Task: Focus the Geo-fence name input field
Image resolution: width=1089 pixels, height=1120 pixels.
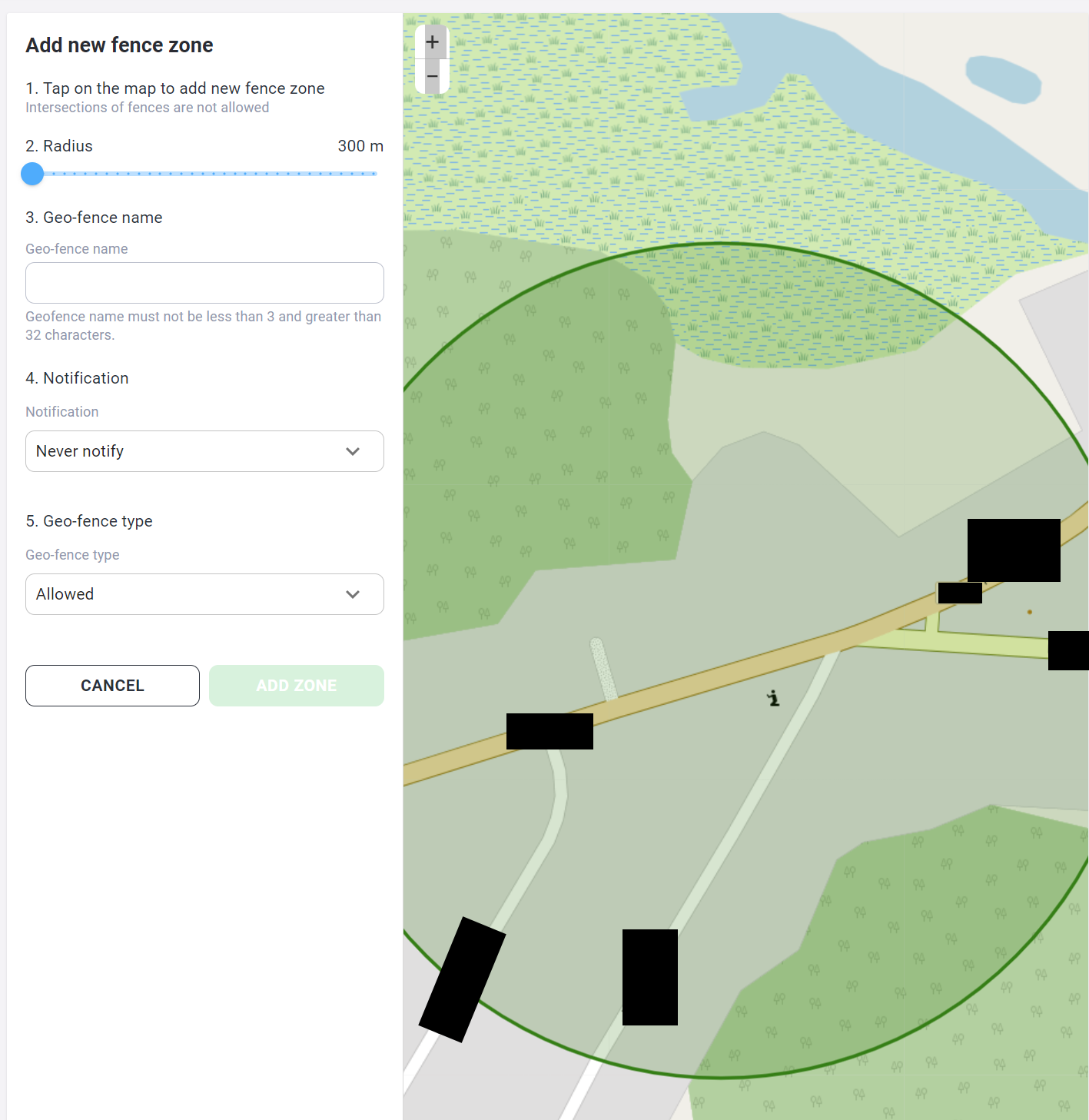Action: [x=204, y=283]
